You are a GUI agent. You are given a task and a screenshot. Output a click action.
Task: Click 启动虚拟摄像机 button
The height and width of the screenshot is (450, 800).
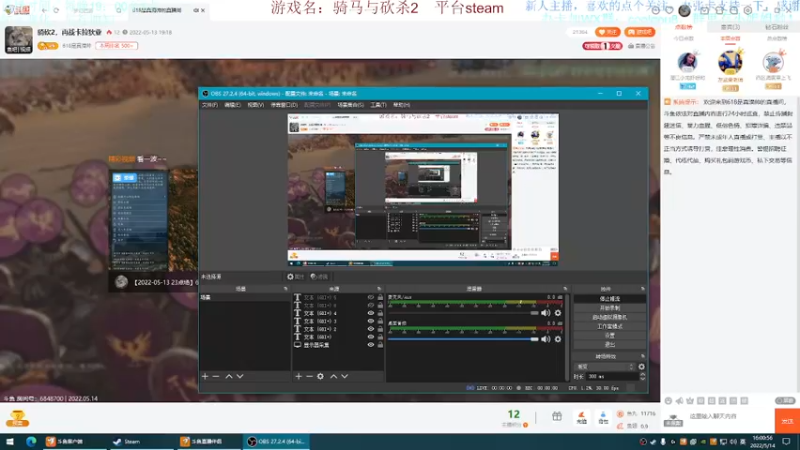coord(610,317)
